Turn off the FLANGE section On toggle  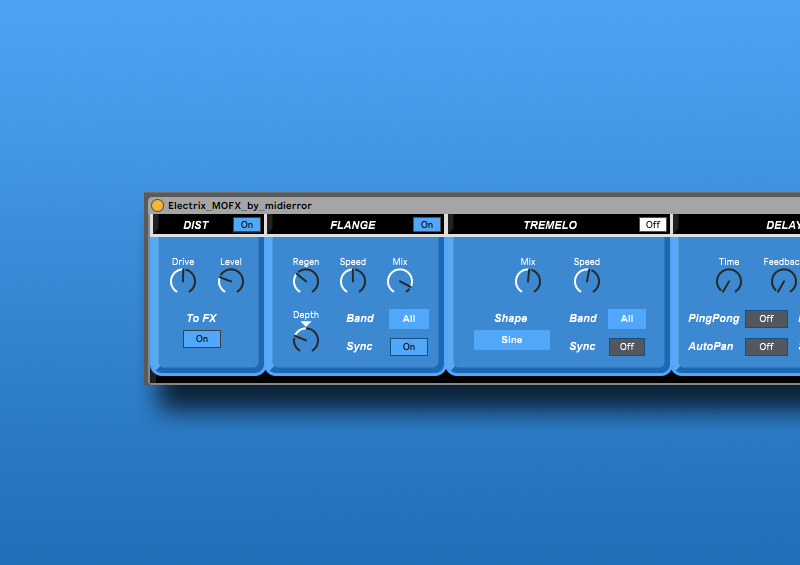[427, 225]
